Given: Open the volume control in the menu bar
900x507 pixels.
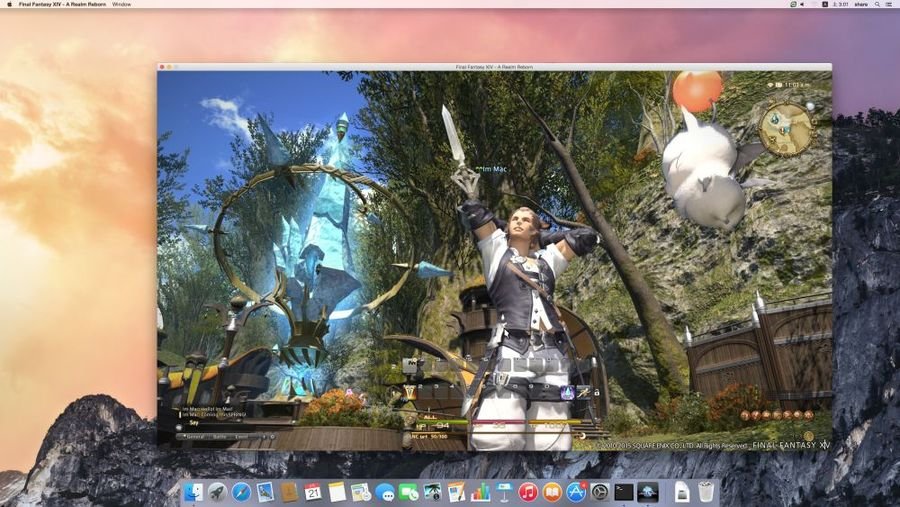Looking at the screenshot, I should tap(802, 5).
